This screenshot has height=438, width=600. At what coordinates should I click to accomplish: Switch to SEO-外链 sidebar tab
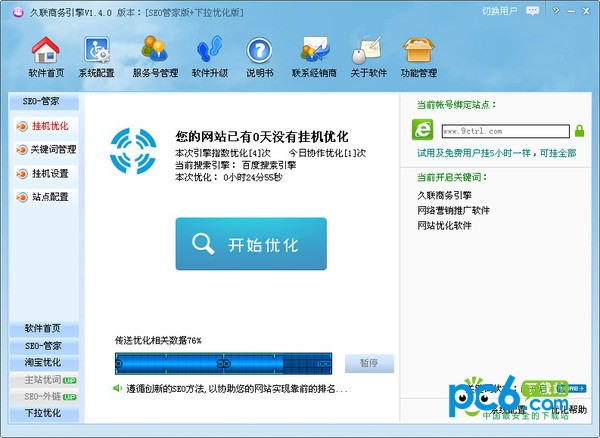pyautogui.click(x=44, y=397)
